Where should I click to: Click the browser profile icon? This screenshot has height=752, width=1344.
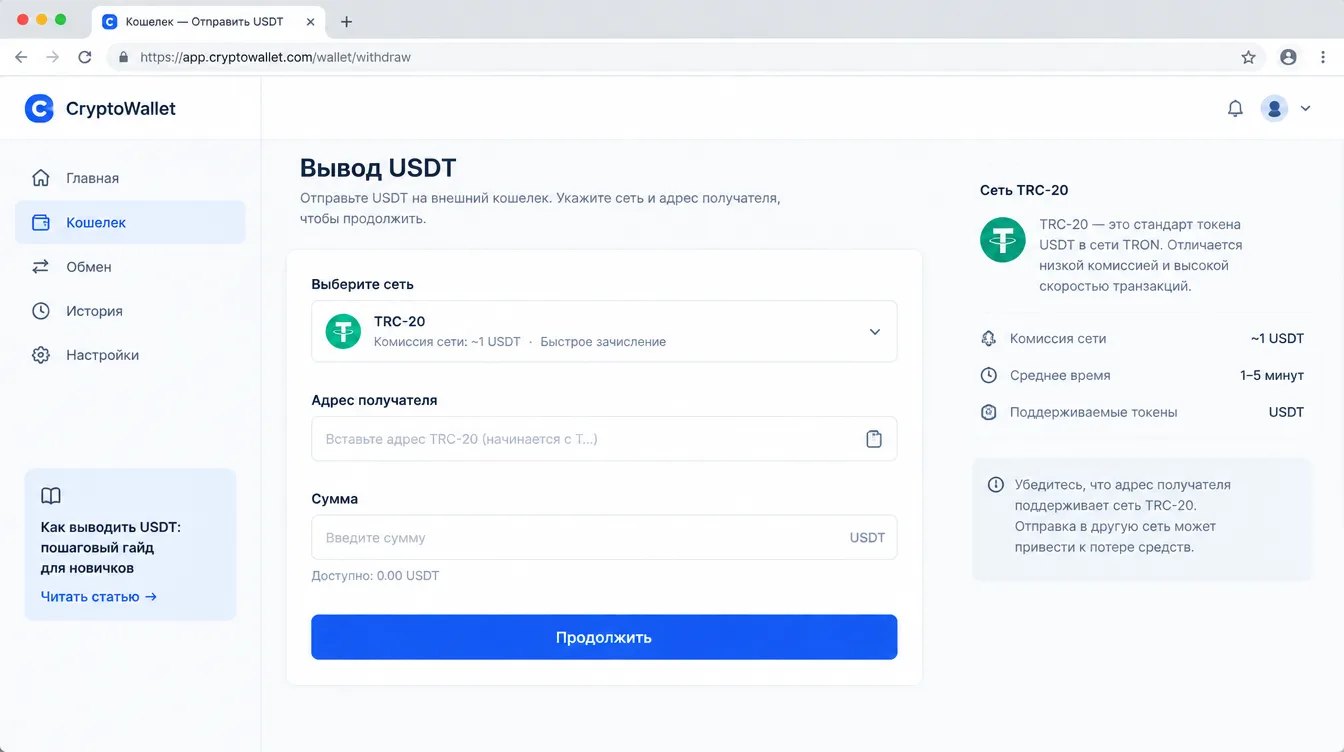1288,57
